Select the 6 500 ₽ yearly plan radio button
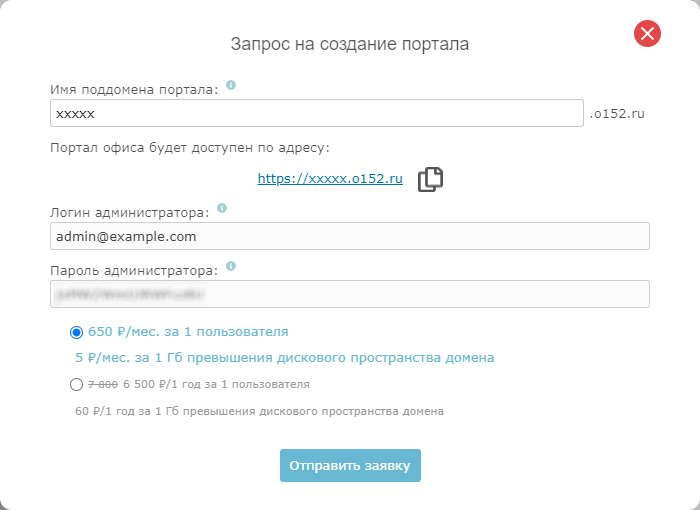 (x=77, y=384)
